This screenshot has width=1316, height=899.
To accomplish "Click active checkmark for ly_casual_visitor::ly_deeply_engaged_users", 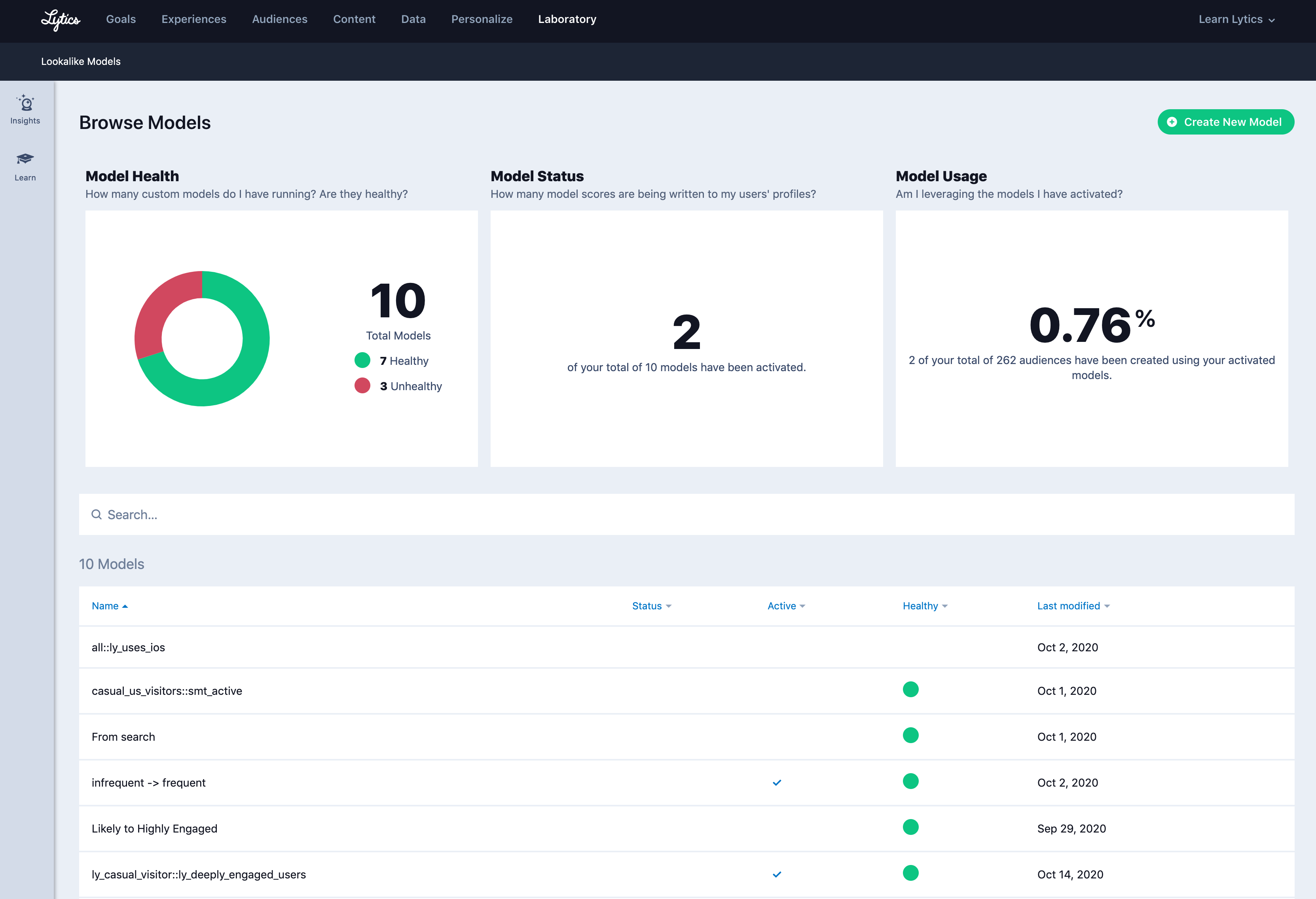I will click(776, 874).
